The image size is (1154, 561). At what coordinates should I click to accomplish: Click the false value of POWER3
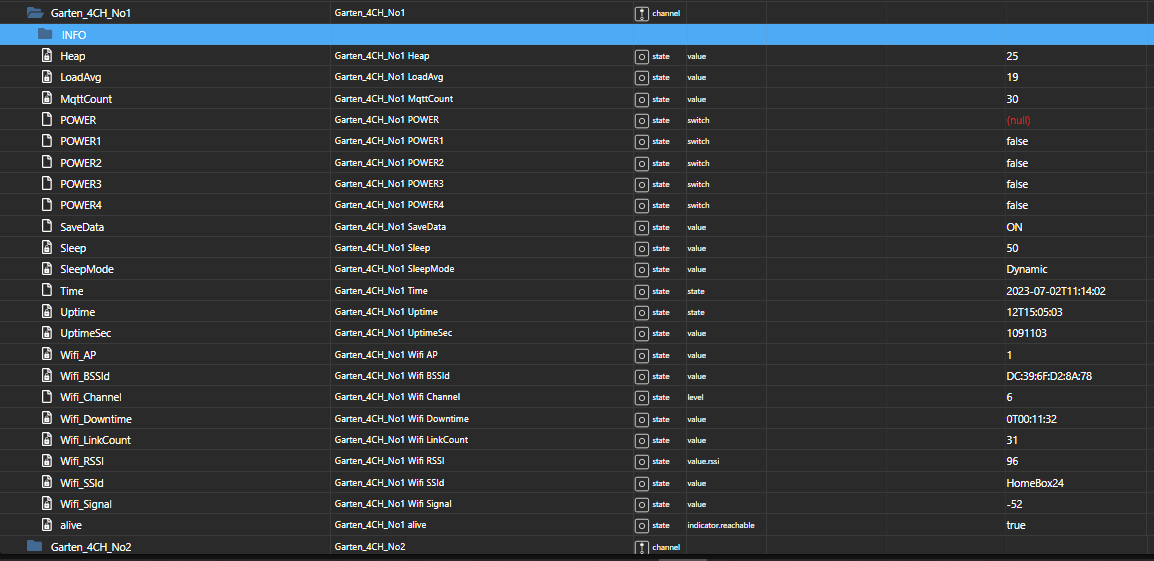click(1017, 184)
